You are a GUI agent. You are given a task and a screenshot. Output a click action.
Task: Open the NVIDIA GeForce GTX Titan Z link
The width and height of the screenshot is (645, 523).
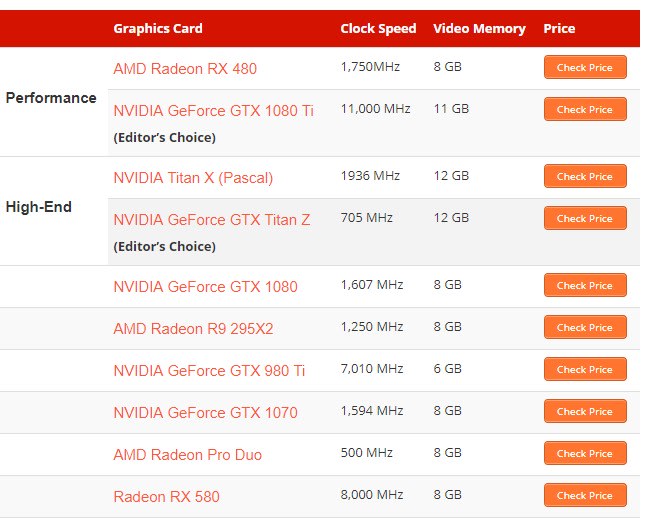[x=211, y=220]
